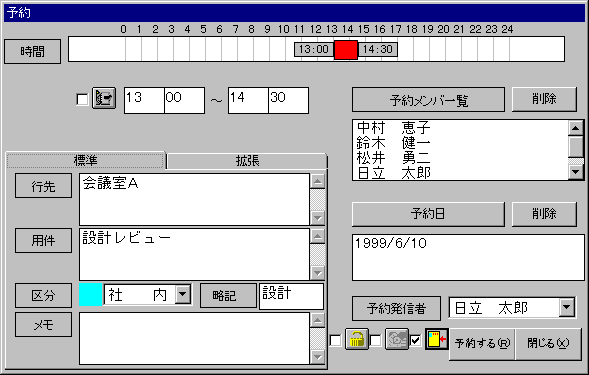Click the 区分 button
This screenshot has width=589, height=375.
coord(43,295)
